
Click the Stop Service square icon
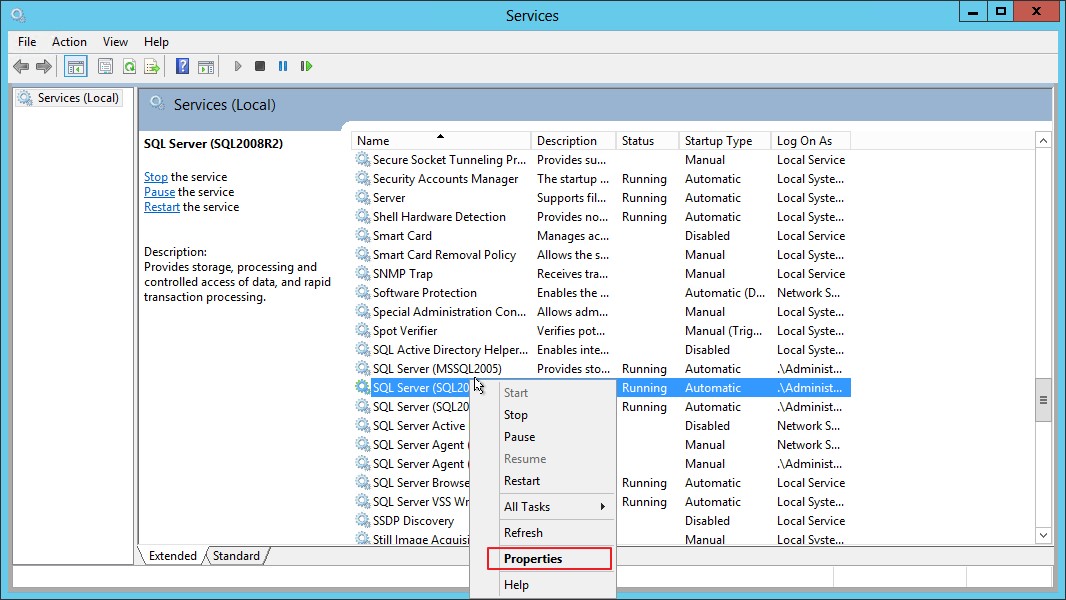tap(260, 66)
